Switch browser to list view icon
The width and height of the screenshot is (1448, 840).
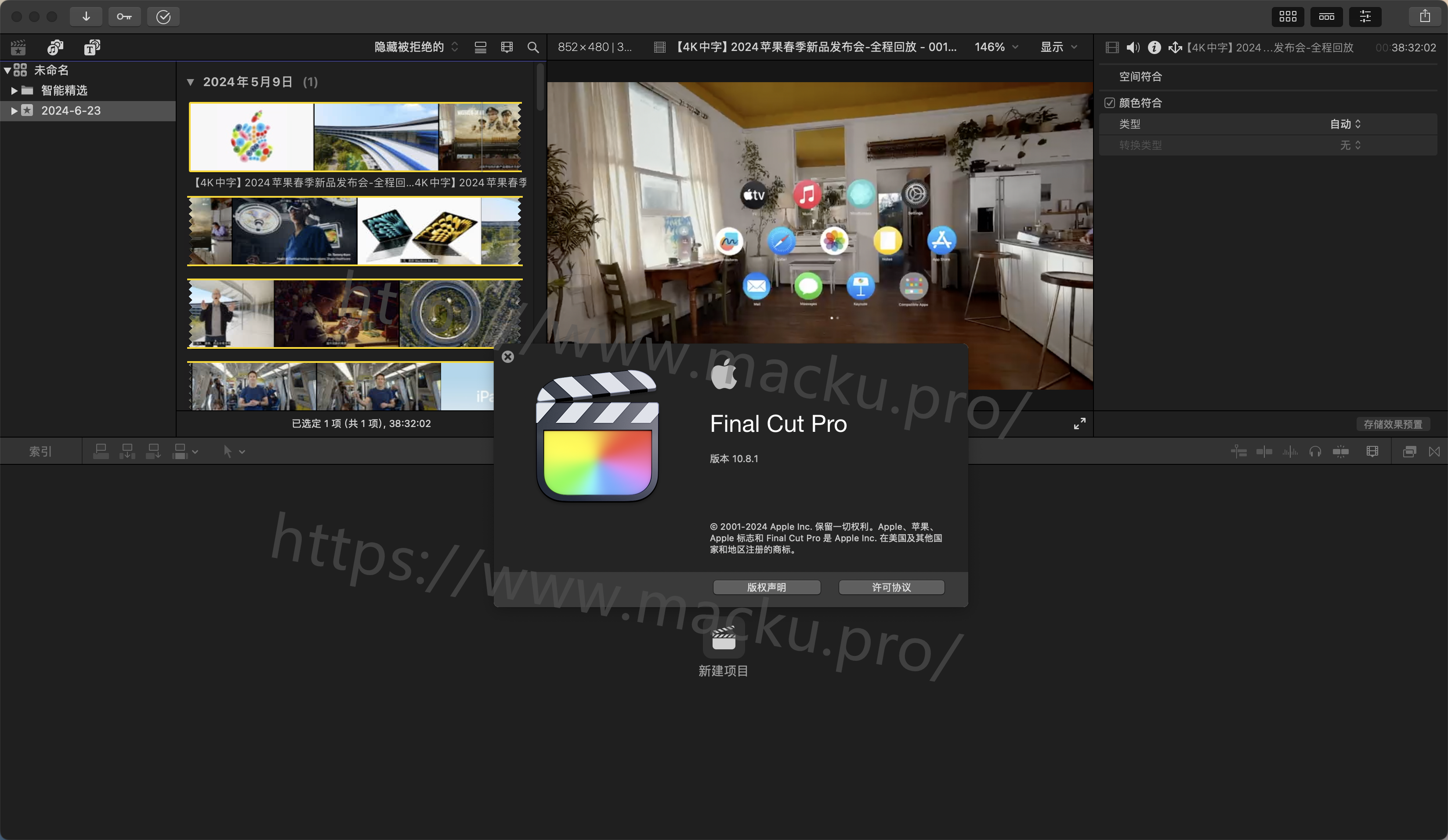[480, 47]
